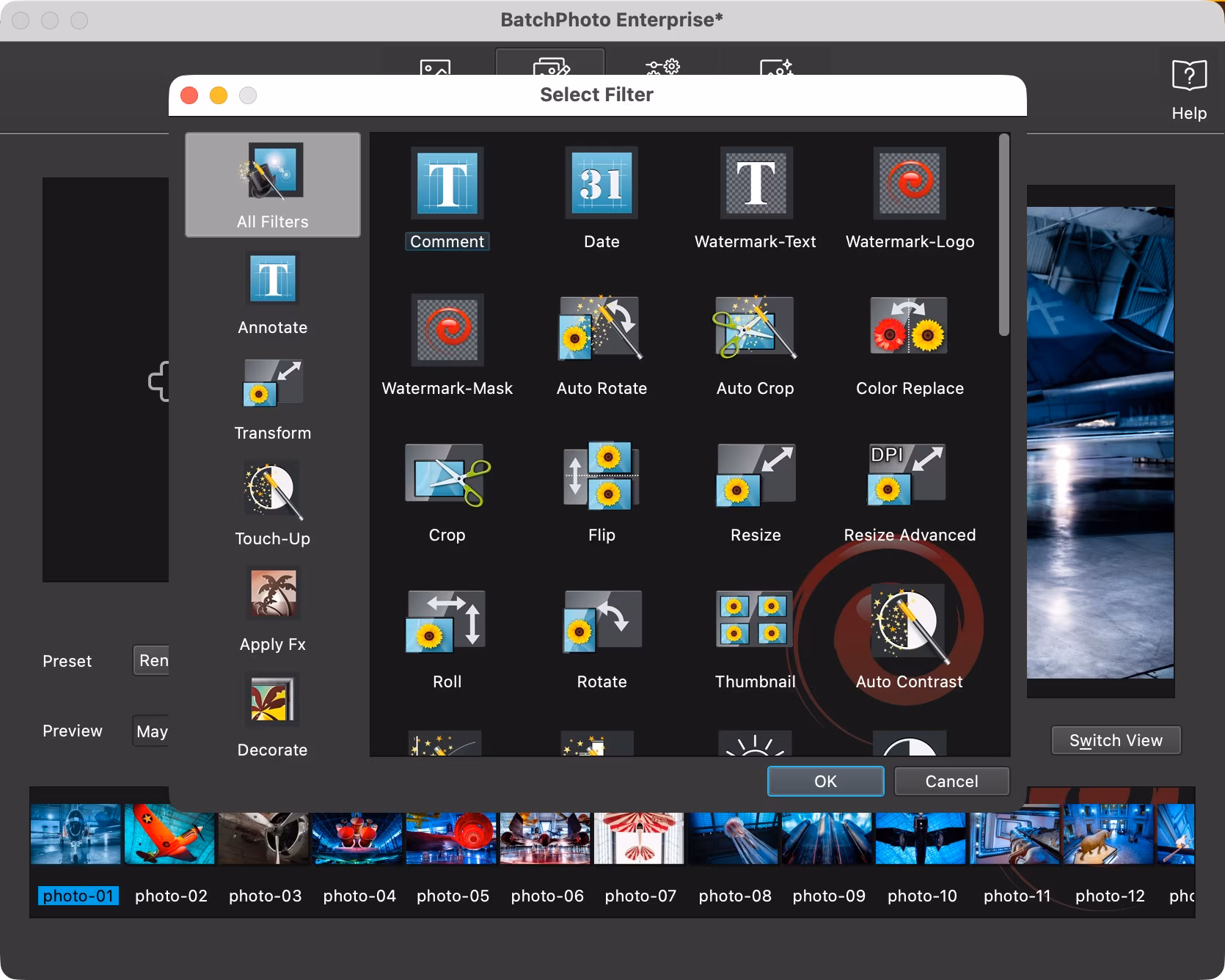Select the photo-05 thumbnail

[x=451, y=838]
